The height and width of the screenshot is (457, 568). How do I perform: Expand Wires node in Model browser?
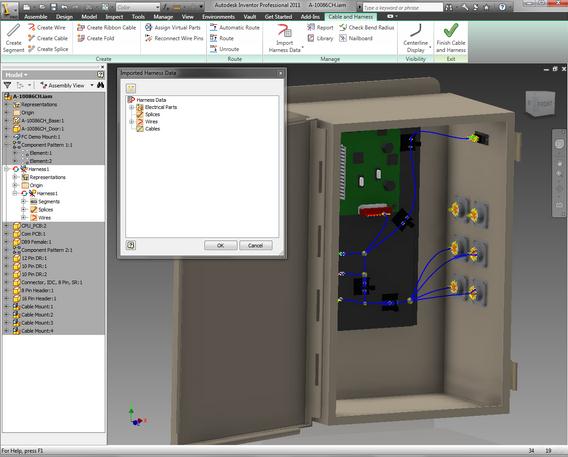[x=23, y=218]
